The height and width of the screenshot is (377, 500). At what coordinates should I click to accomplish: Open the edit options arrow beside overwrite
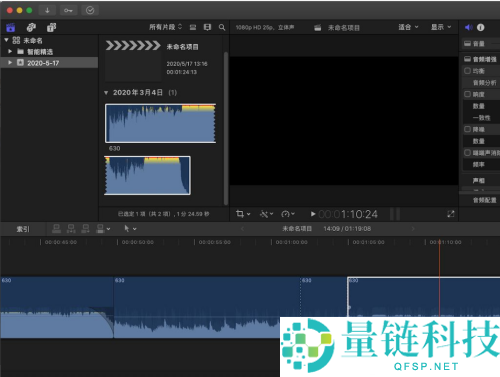click(108, 229)
